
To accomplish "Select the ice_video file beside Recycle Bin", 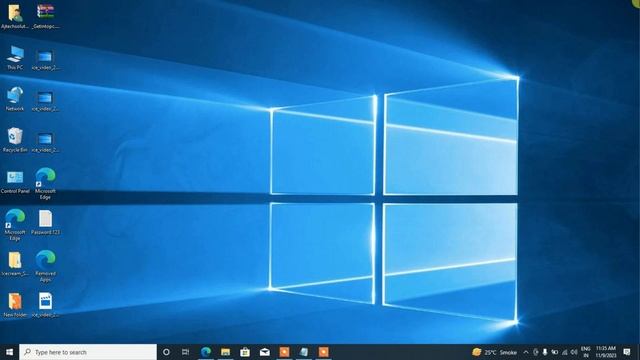I will [x=45, y=142].
